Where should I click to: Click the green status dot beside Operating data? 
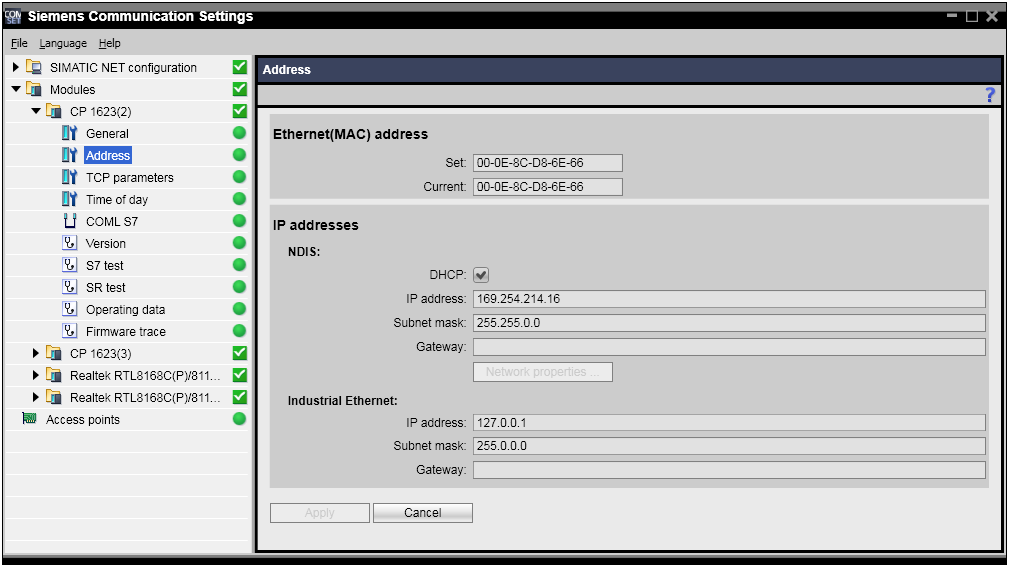point(239,309)
